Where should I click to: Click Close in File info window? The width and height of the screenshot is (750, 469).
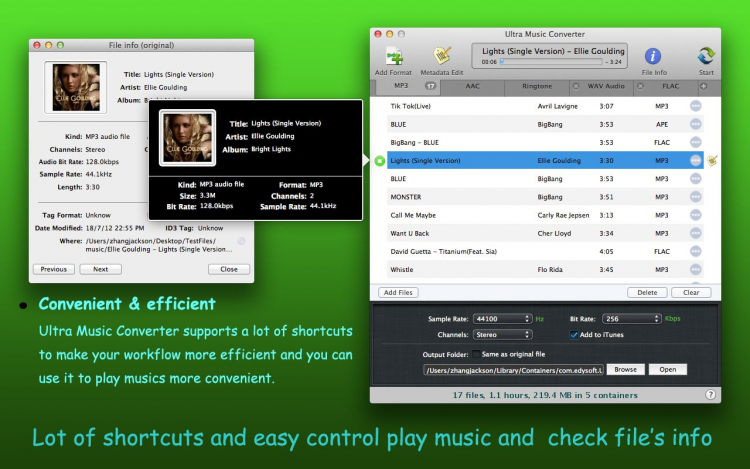click(229, 269)
